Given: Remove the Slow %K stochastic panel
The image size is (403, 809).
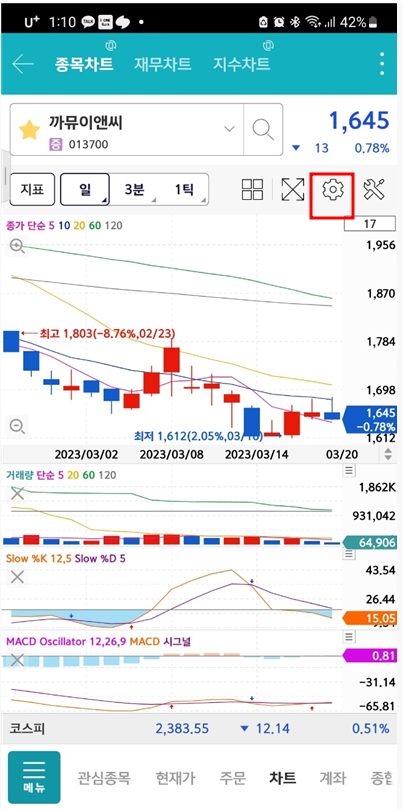Looking at the screenshot, I should coord(17,577).
